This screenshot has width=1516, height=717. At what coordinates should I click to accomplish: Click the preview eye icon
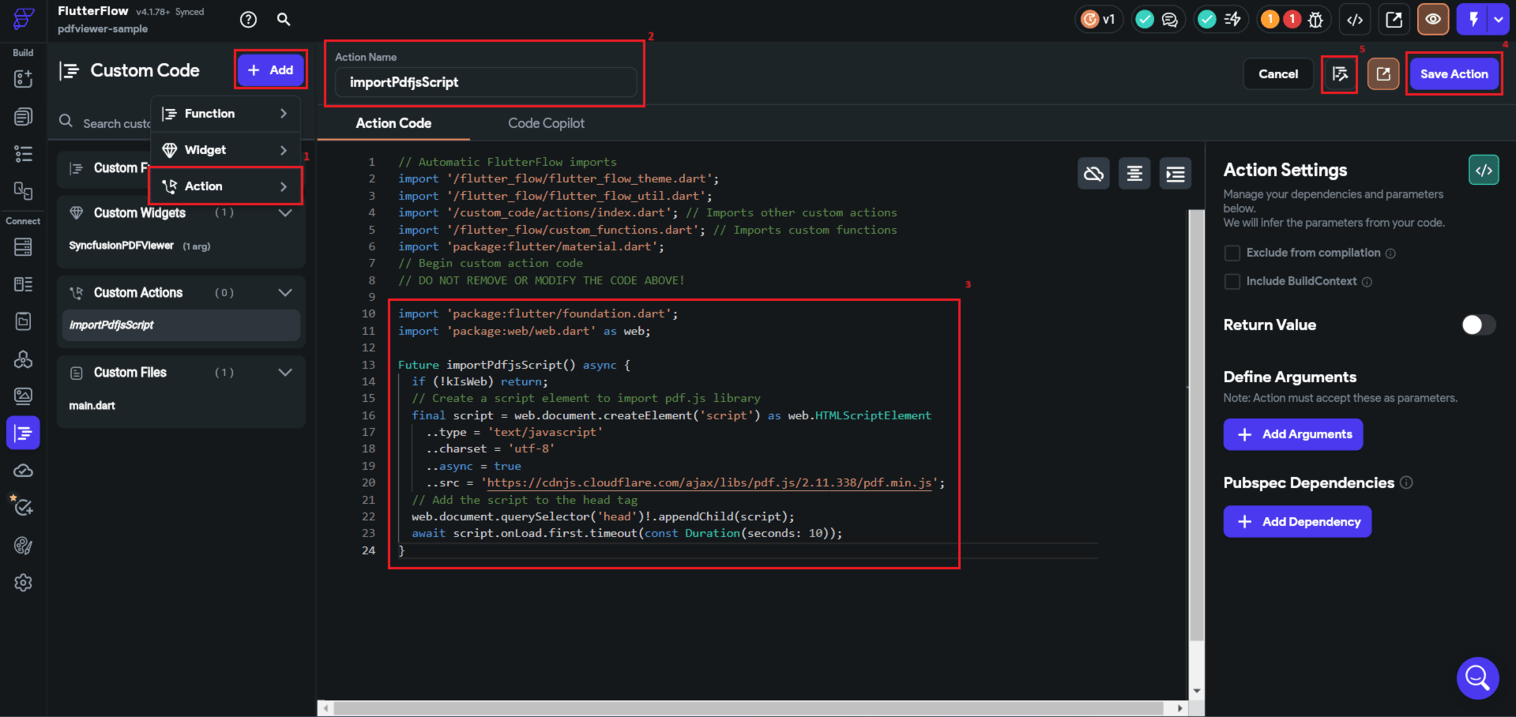click(1433, 19)
